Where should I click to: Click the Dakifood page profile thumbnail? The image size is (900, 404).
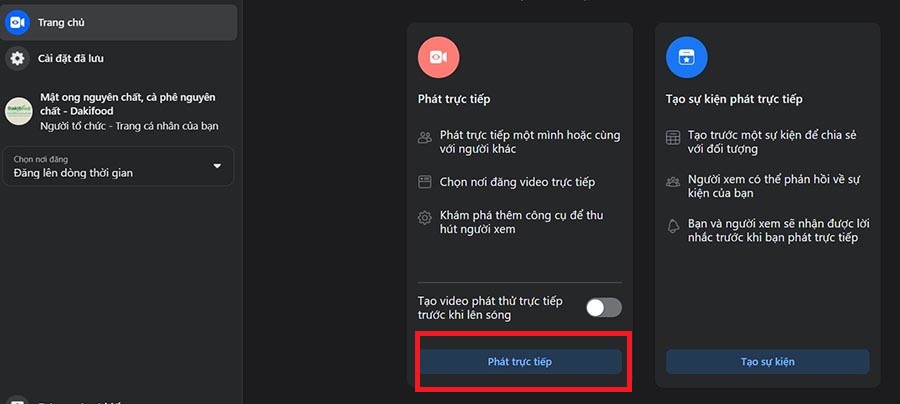(18, 111)
